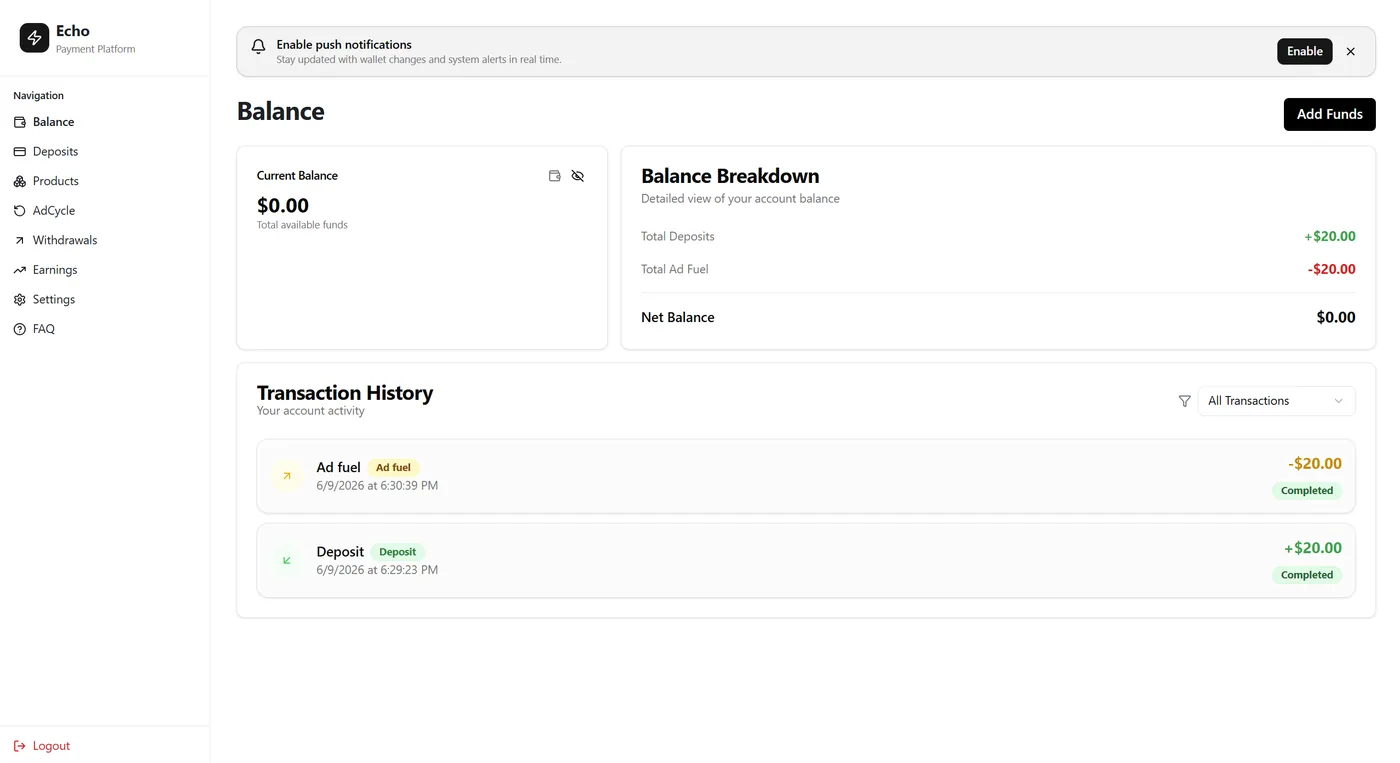Click the FAQ question mark icon
The height and width of the screenshot is (763, 1400).
click(19, 329)
